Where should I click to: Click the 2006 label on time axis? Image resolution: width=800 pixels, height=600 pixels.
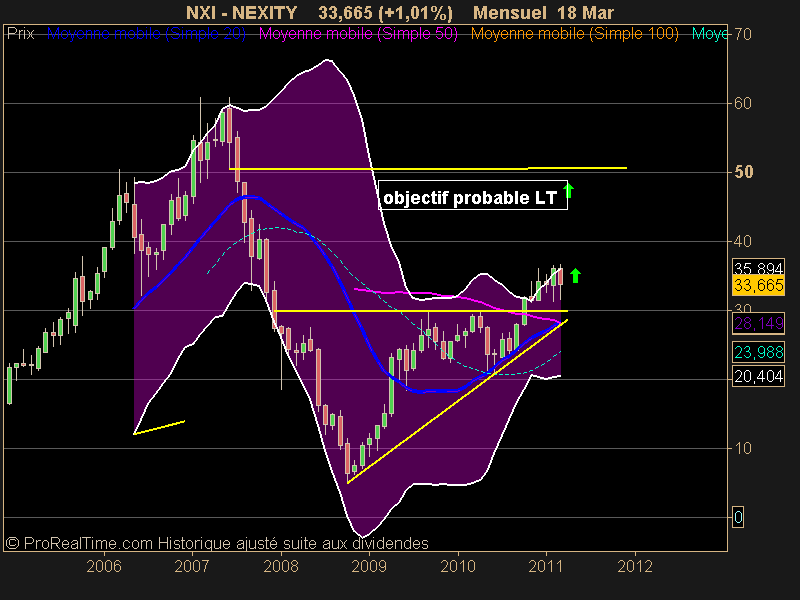point(104,566)
